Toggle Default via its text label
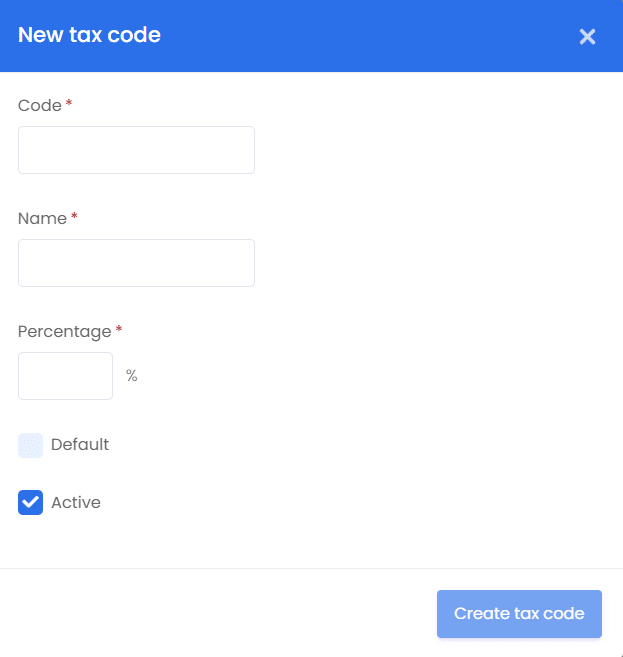623x657 pixels. 80,445
